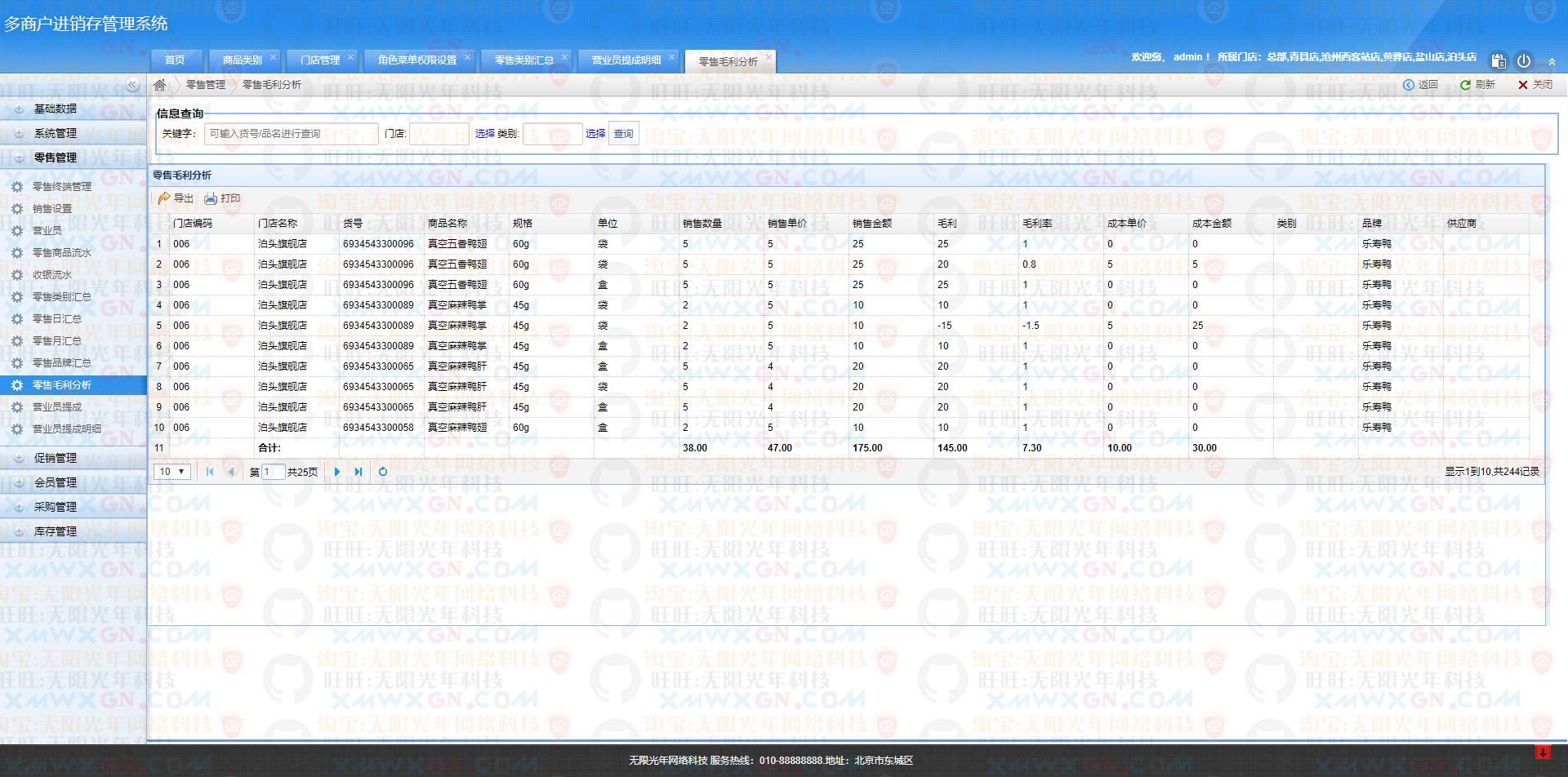Screen dimensions: 1568x777
Task: Focus the 关键字 search input
Action: (292, 134)
